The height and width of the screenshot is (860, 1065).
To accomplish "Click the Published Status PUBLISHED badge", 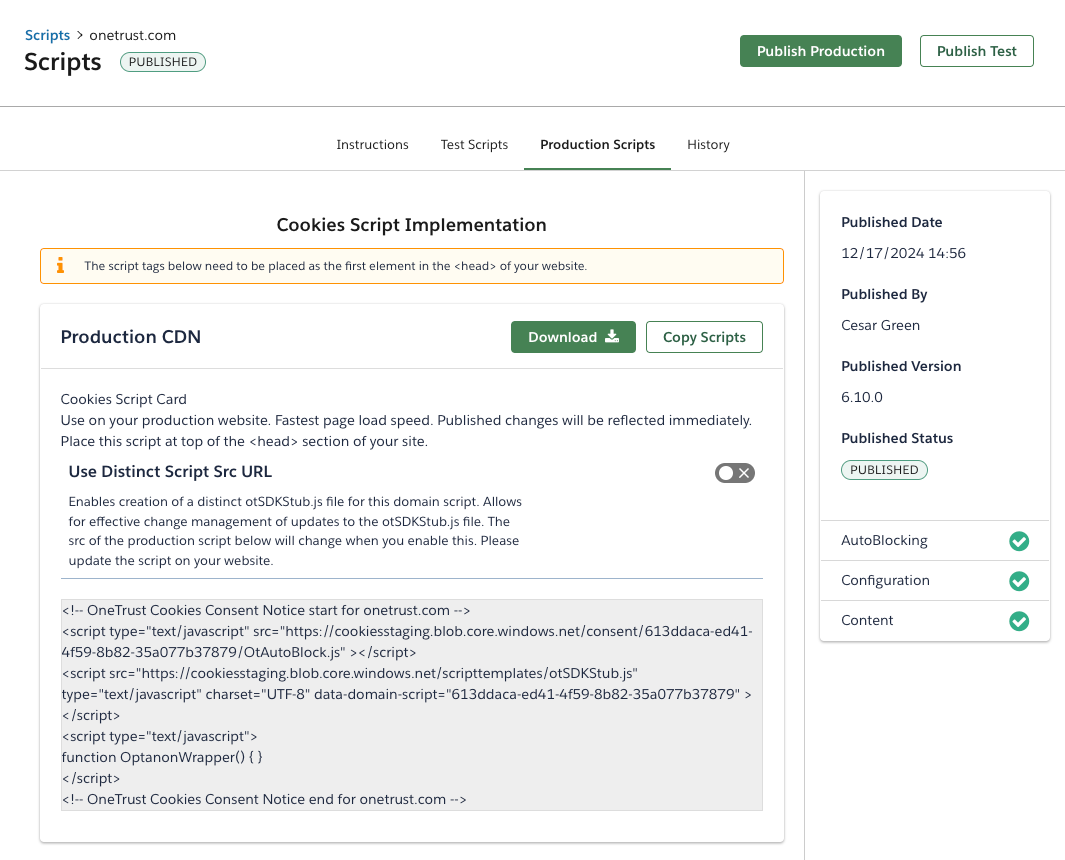I will coord(884,470).
